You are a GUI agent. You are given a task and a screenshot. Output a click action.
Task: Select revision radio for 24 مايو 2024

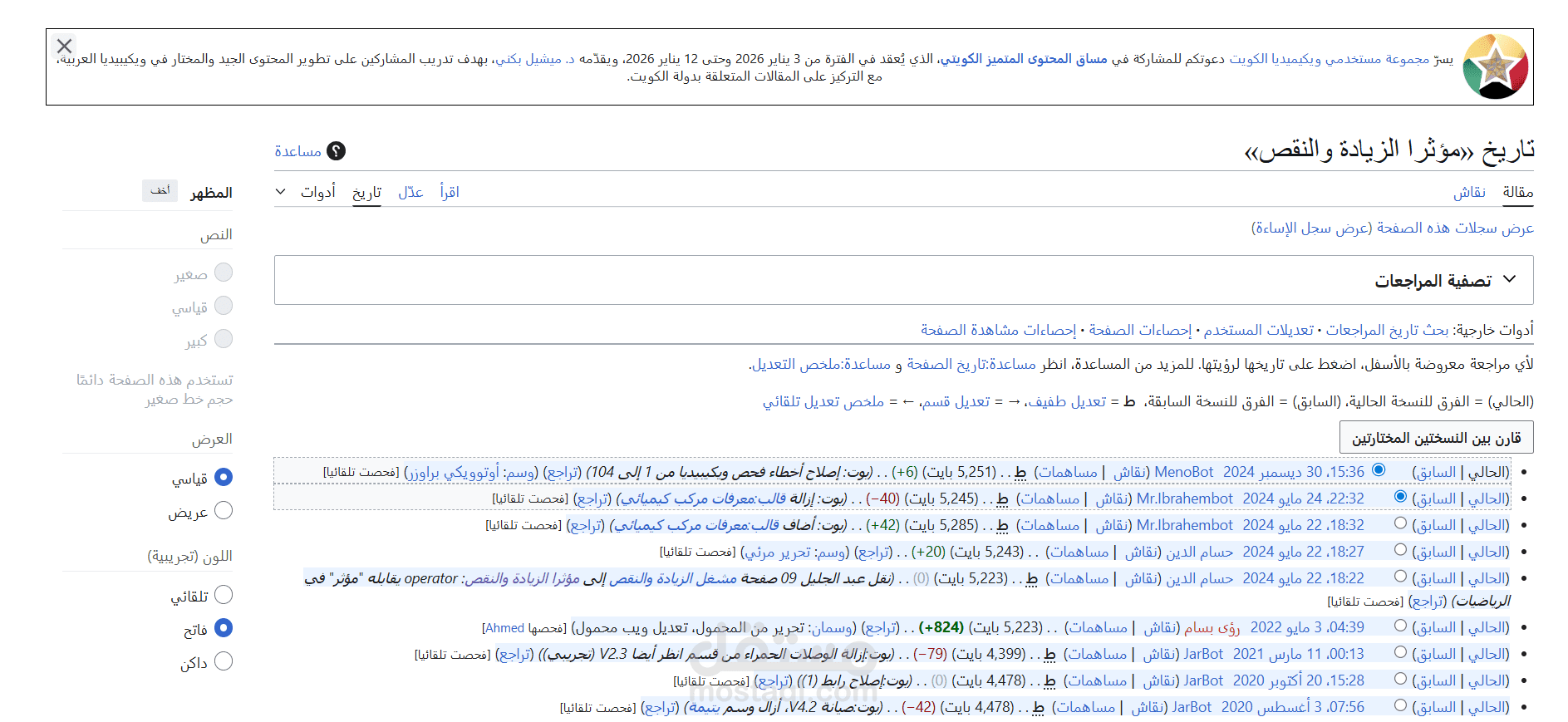1400,496
